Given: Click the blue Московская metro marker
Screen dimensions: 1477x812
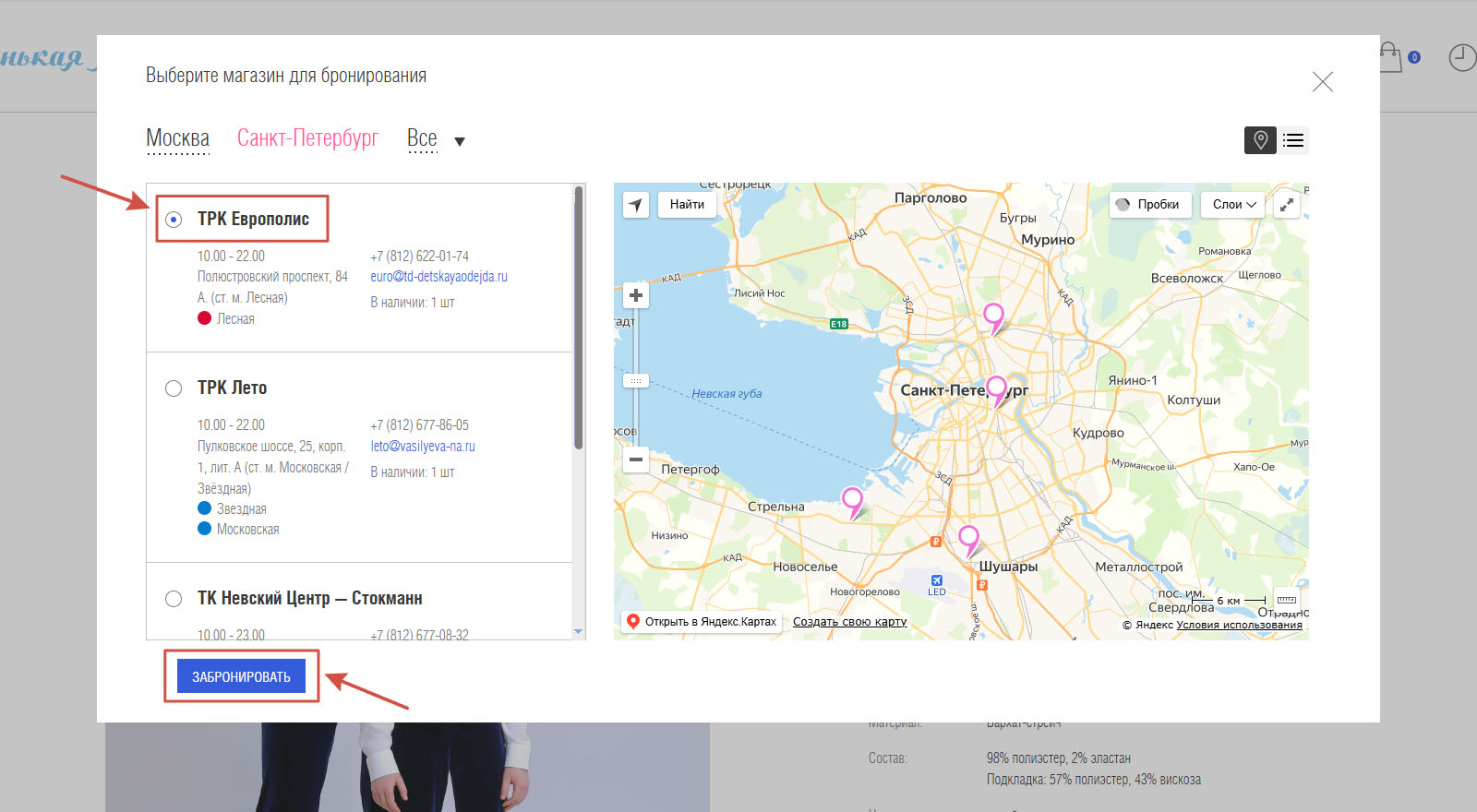Looking at the screenshot, I should 205,529.
